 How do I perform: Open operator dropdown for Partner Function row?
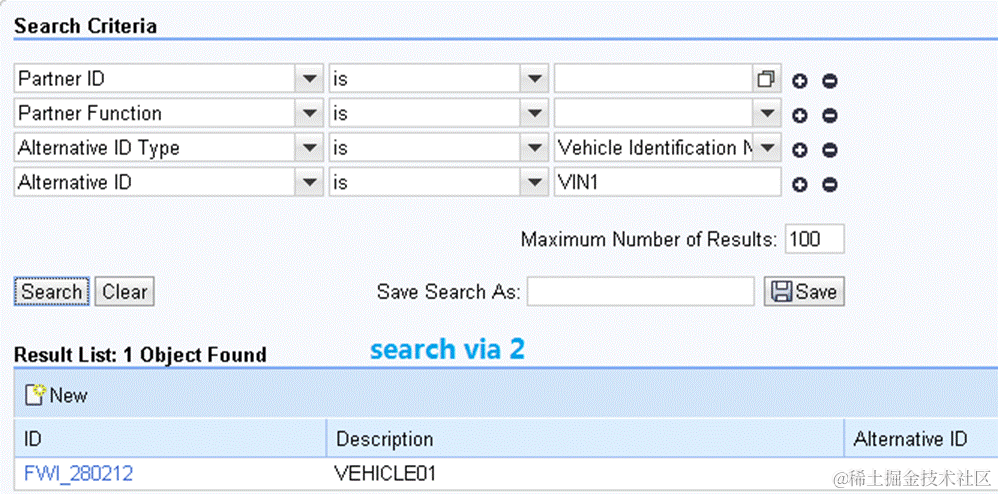[535, 114]
